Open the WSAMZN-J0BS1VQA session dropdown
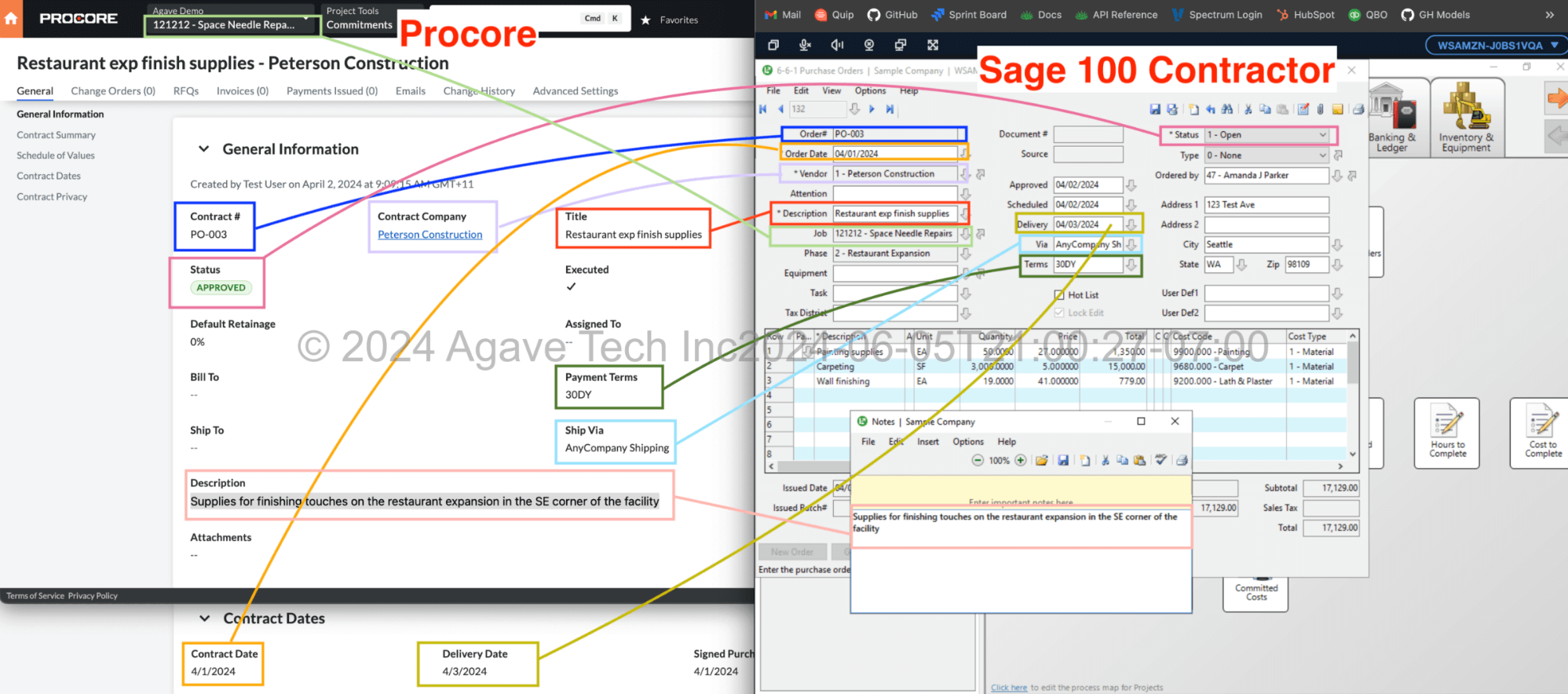Image resolution: width=1568 pixels, height=694 pixels. [1497, 46]
